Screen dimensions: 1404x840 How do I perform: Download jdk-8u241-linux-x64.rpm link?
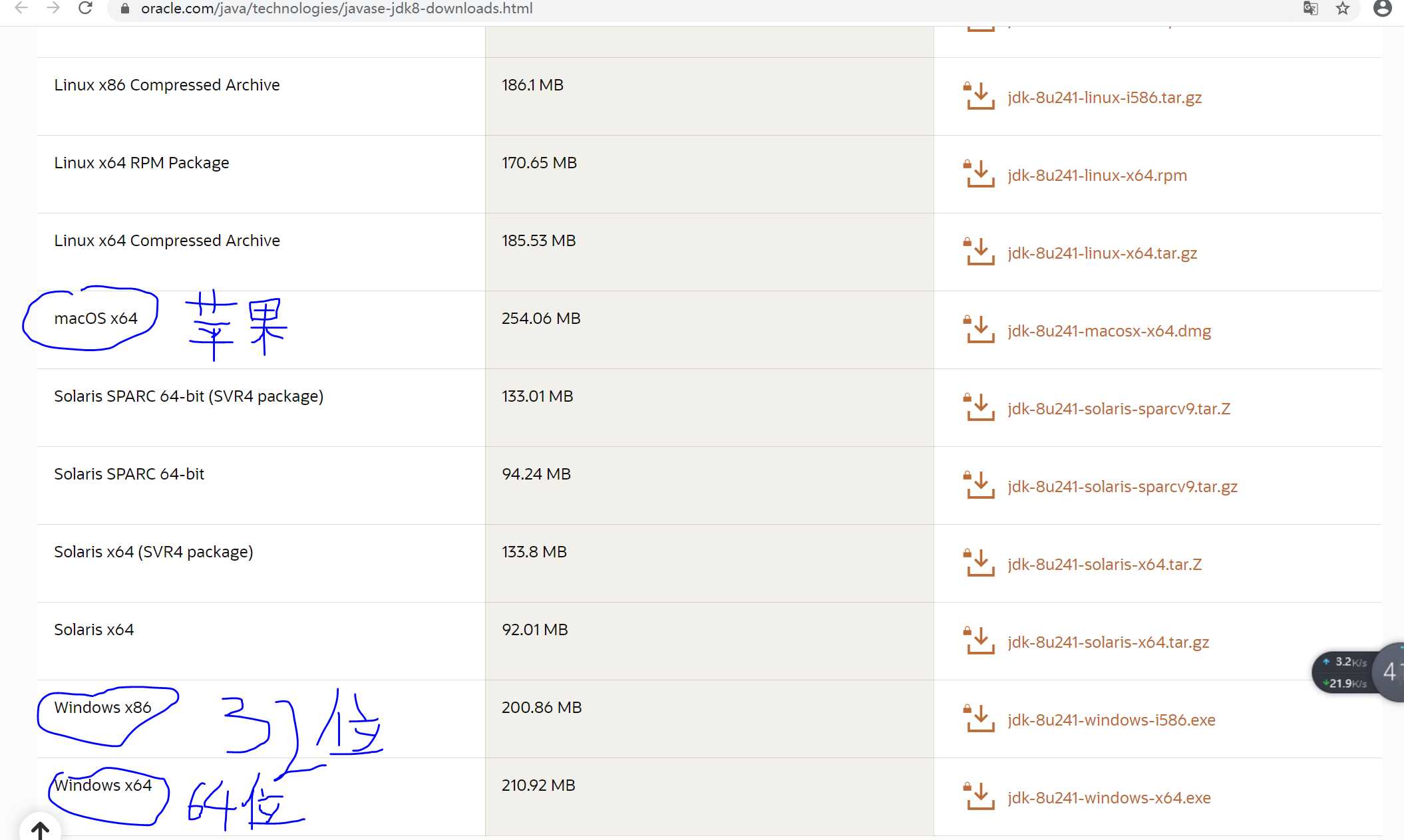tap(1097, 176)
